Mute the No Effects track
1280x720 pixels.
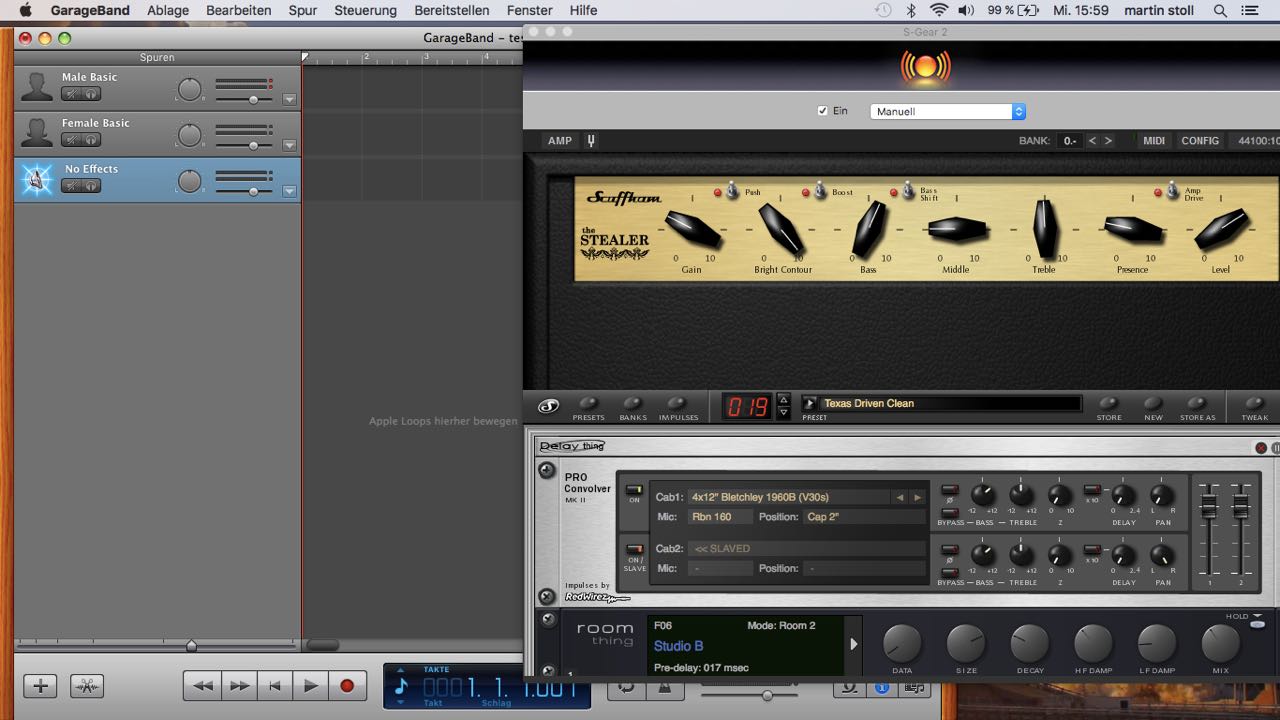tap(71, 186)
